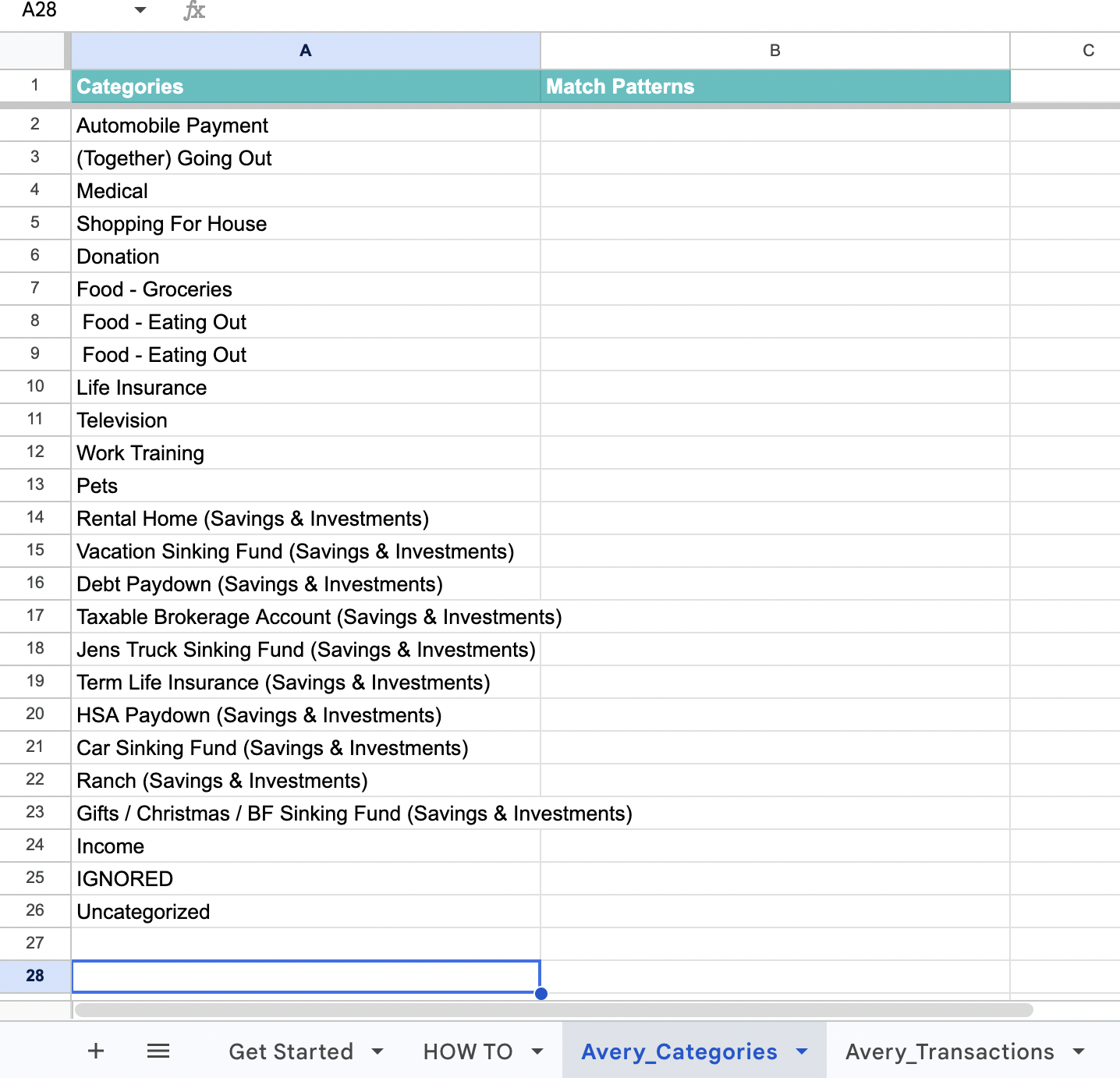
Task: Select the Term Life Insurance cell
Action: point(306,682)
